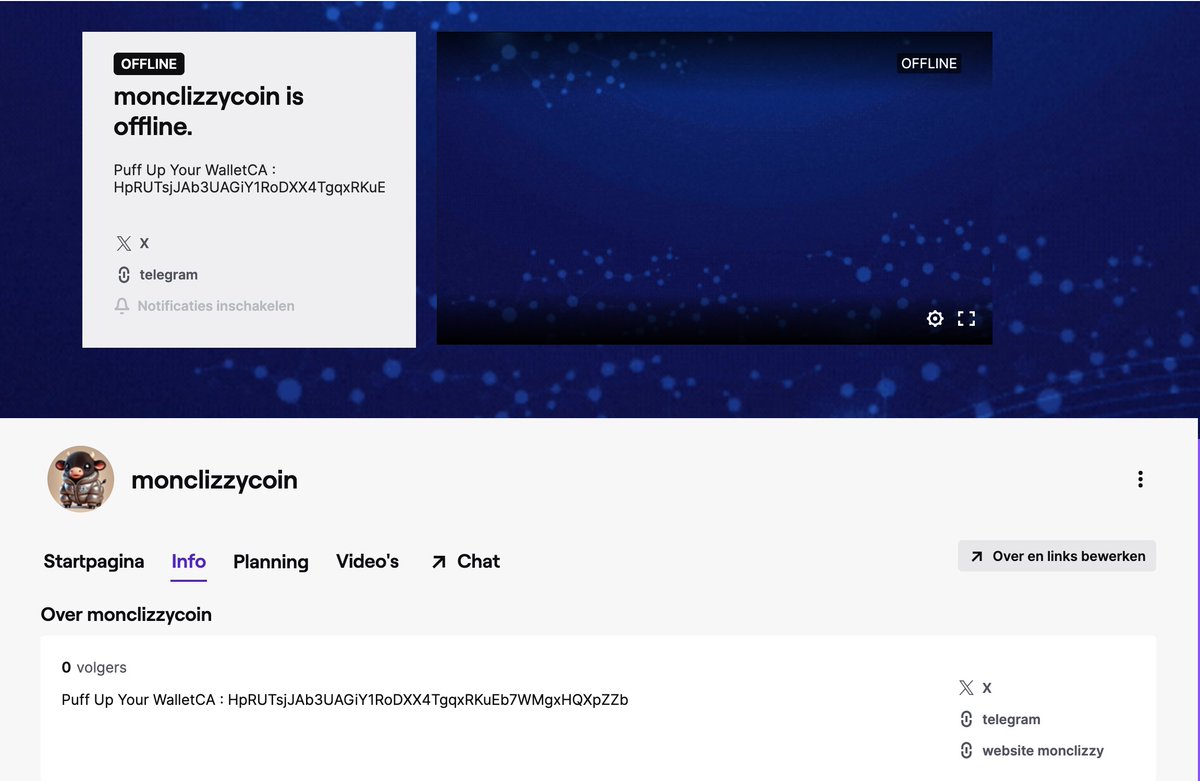
Task: Click the offline video player area
Action: click(x=714, y=188)
